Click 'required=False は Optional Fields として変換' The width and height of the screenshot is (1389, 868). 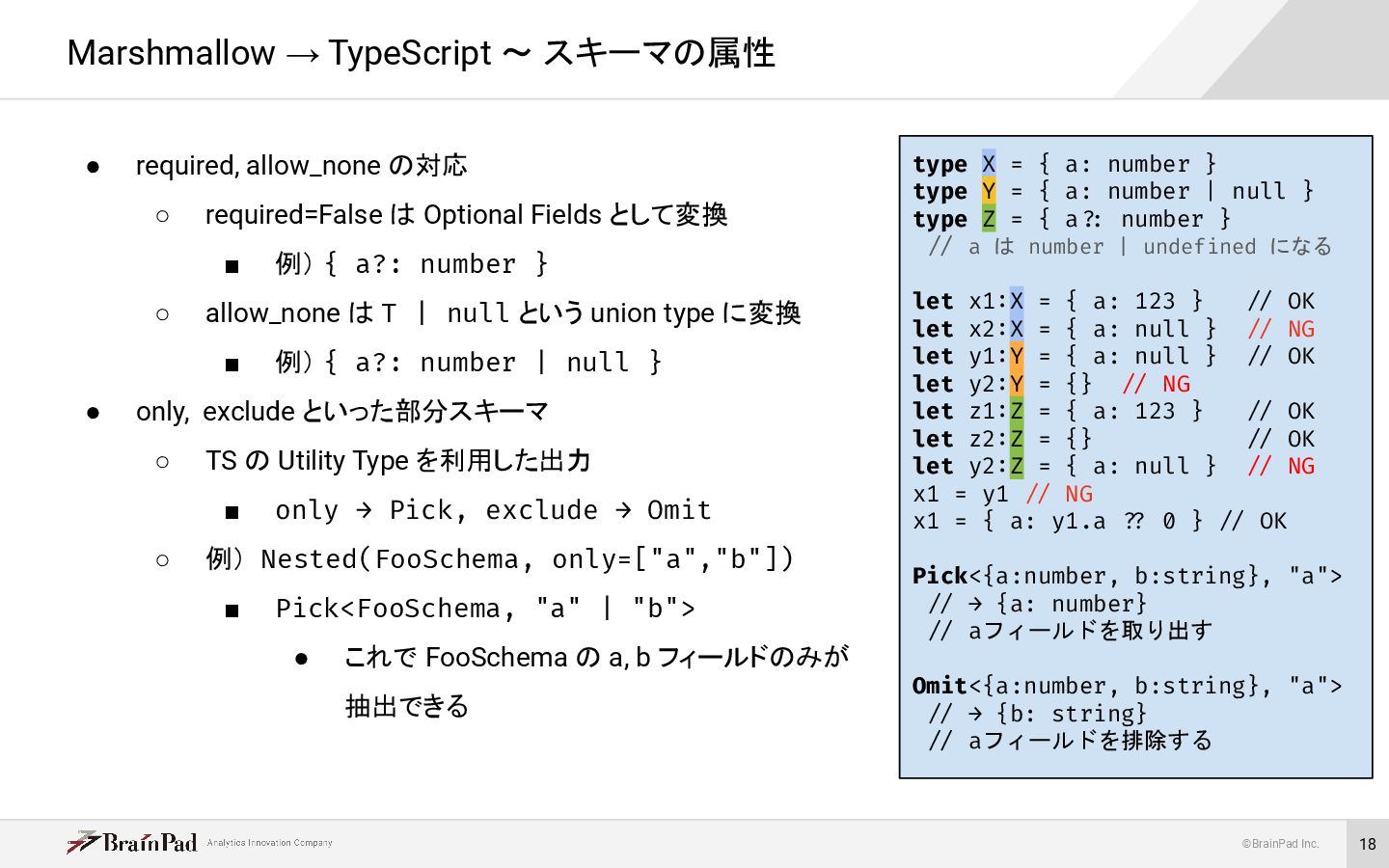pyautogui.click(x=467, y=214)
